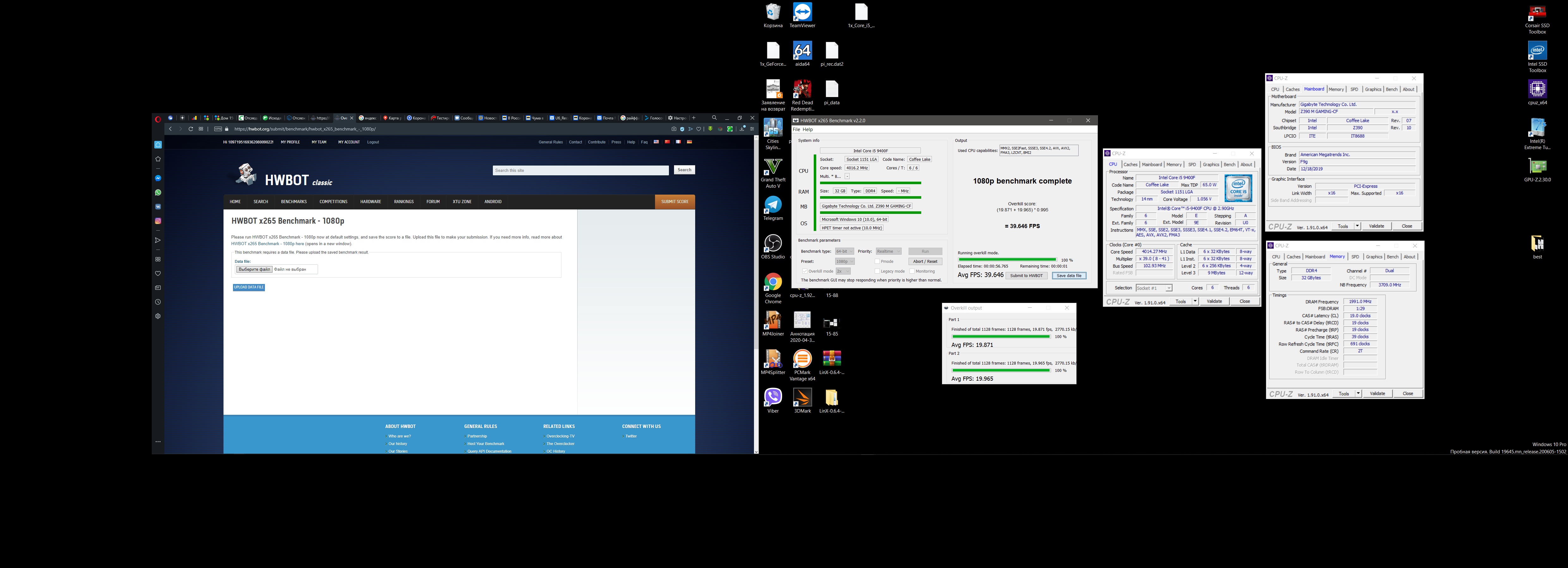Select the US flag language on HWBOT
Image resolution: width=1568 pixels, height=568 pixels.
tap(656, 142)
